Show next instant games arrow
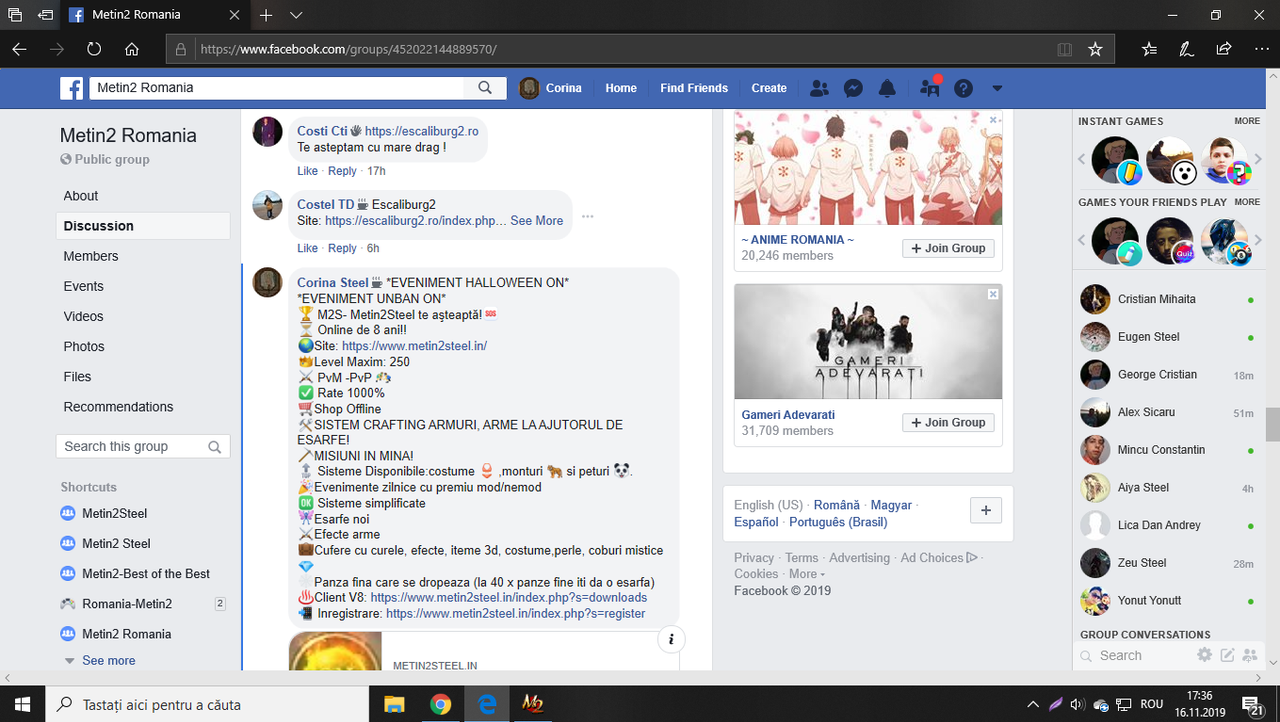Image resolution: width=1280 pixels, height=722 pixels. [1258, 160]
